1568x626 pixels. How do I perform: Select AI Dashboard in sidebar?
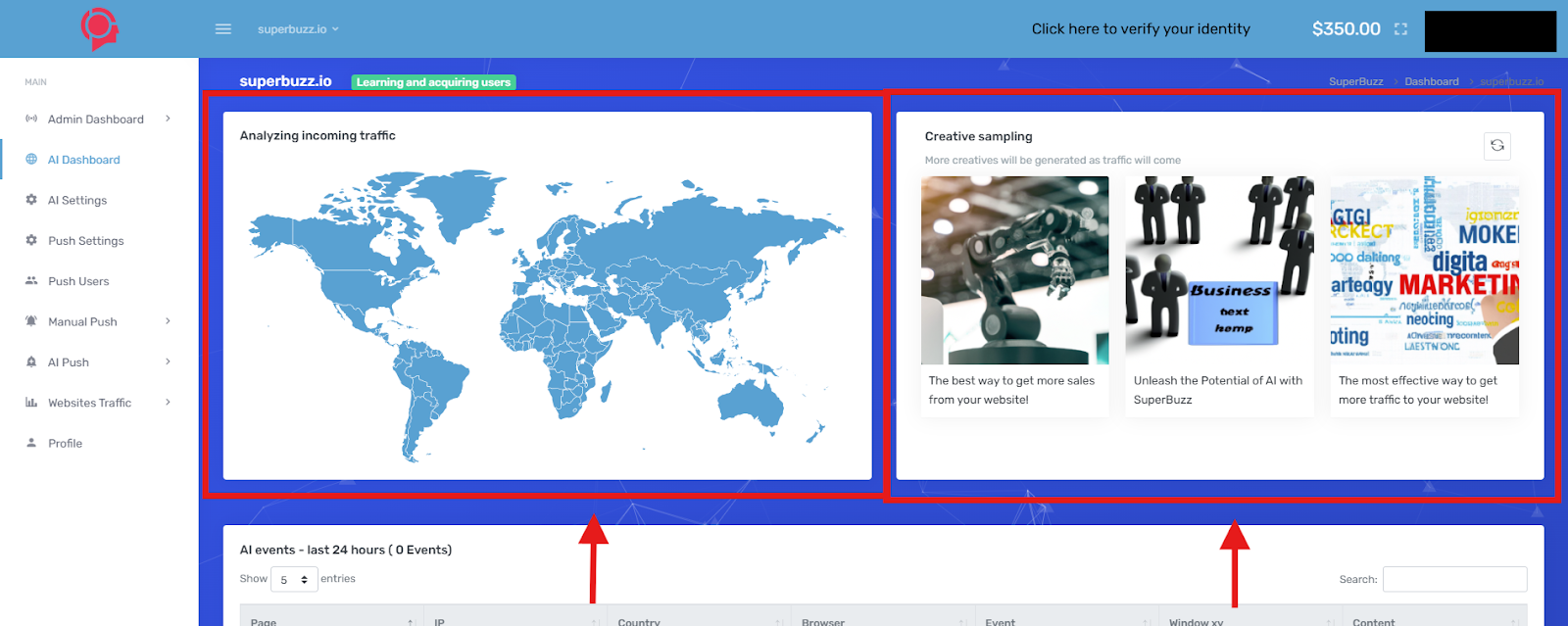(x=84, y=160)
